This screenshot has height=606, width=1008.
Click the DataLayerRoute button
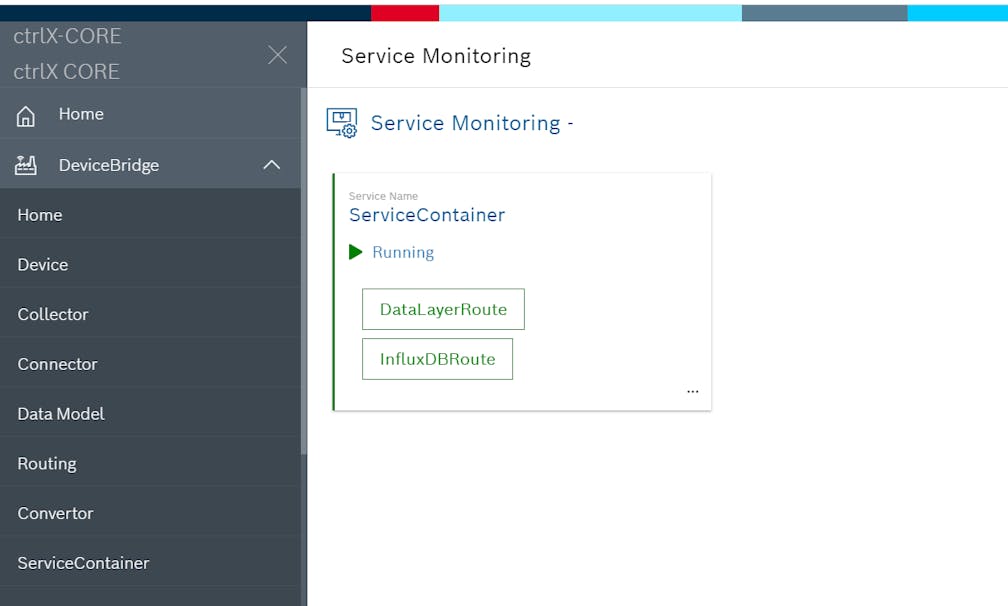[443, 310]
